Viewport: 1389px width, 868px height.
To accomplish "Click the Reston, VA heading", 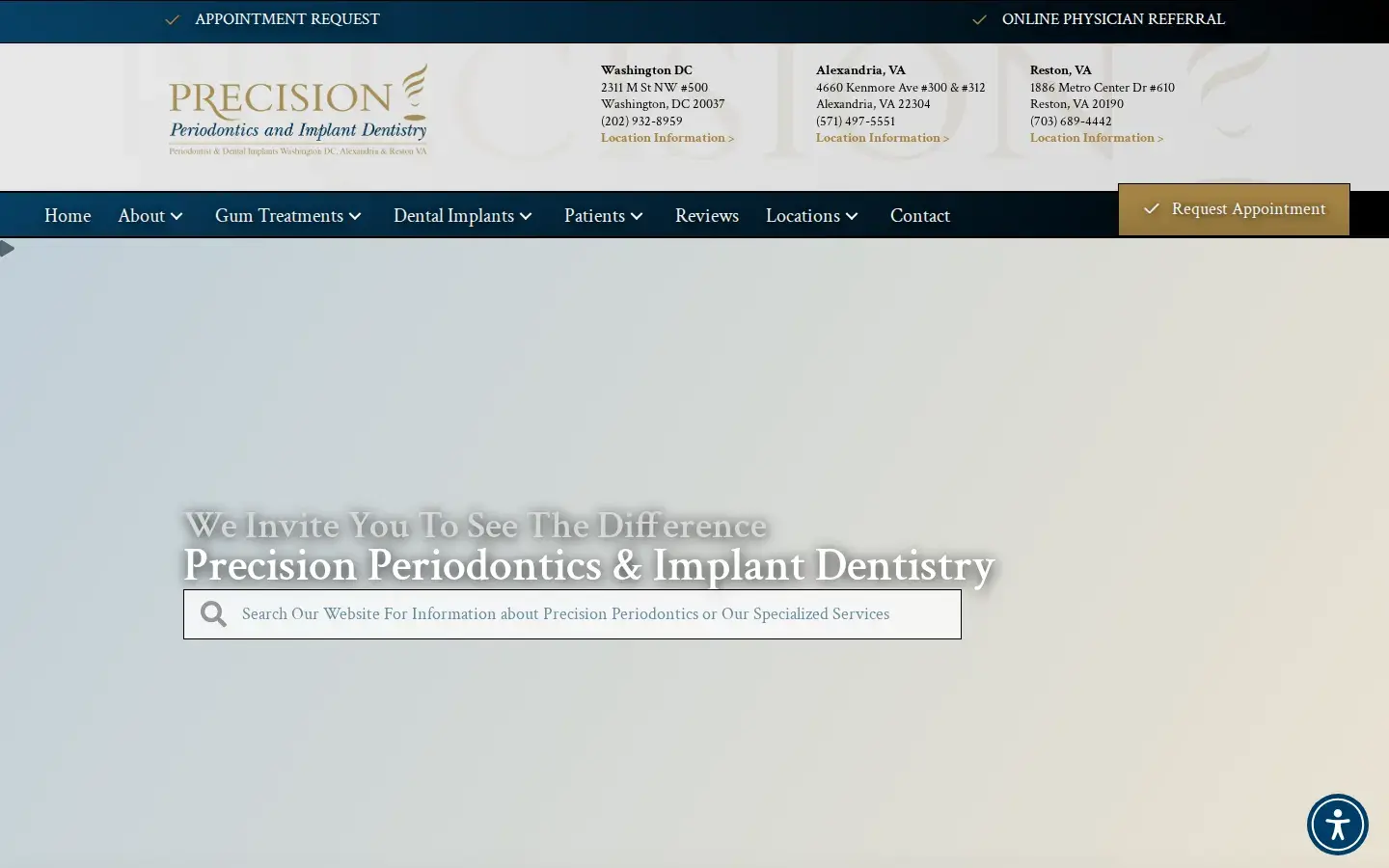I will click(x=1061, y=70).
